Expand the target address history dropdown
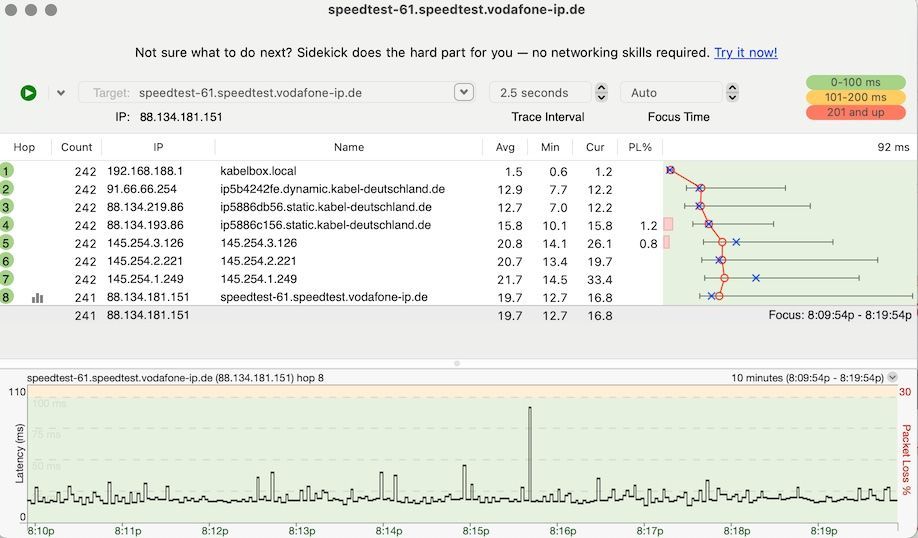 click(464, 92)
